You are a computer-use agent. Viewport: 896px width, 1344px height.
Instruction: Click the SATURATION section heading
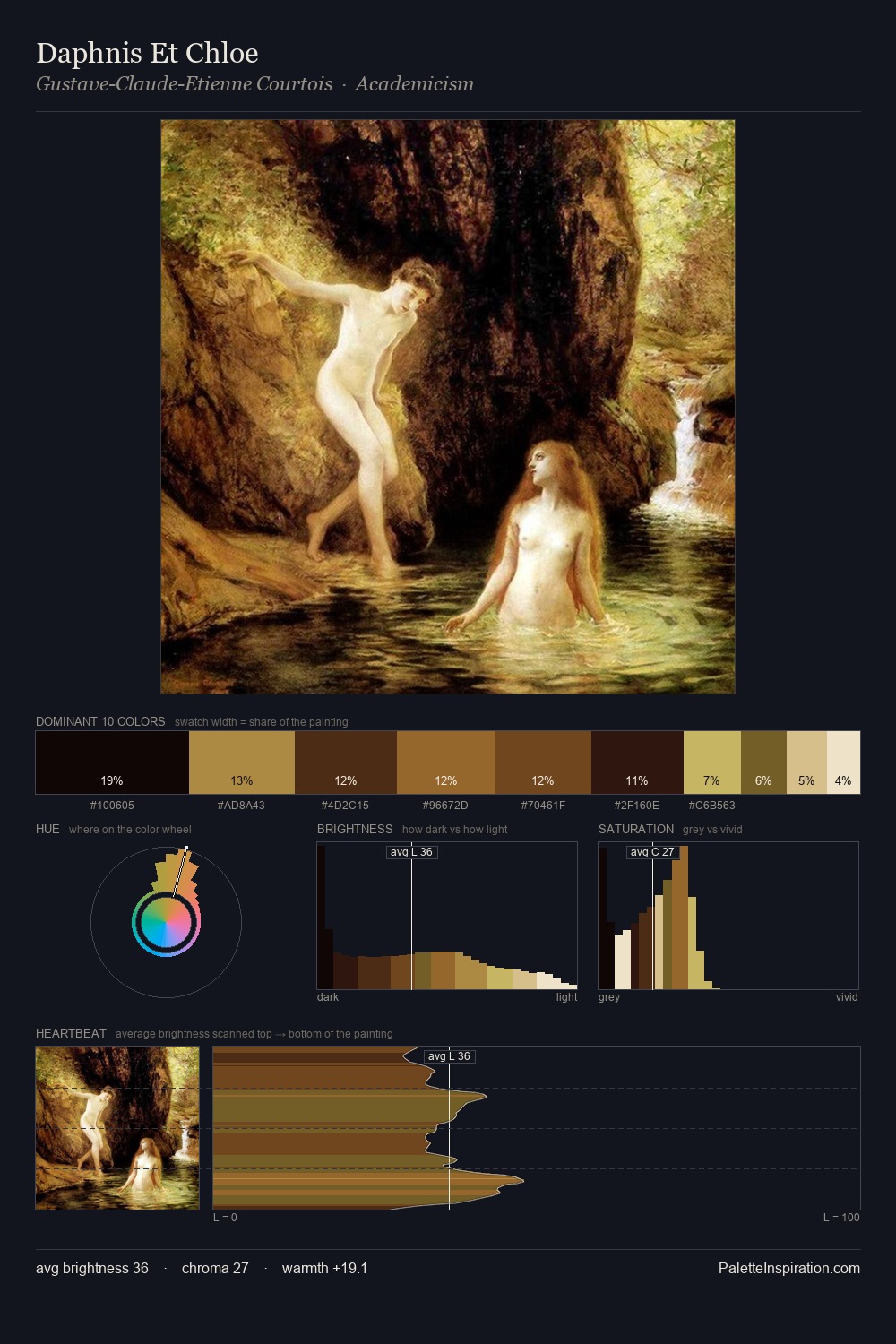point(636,829)
